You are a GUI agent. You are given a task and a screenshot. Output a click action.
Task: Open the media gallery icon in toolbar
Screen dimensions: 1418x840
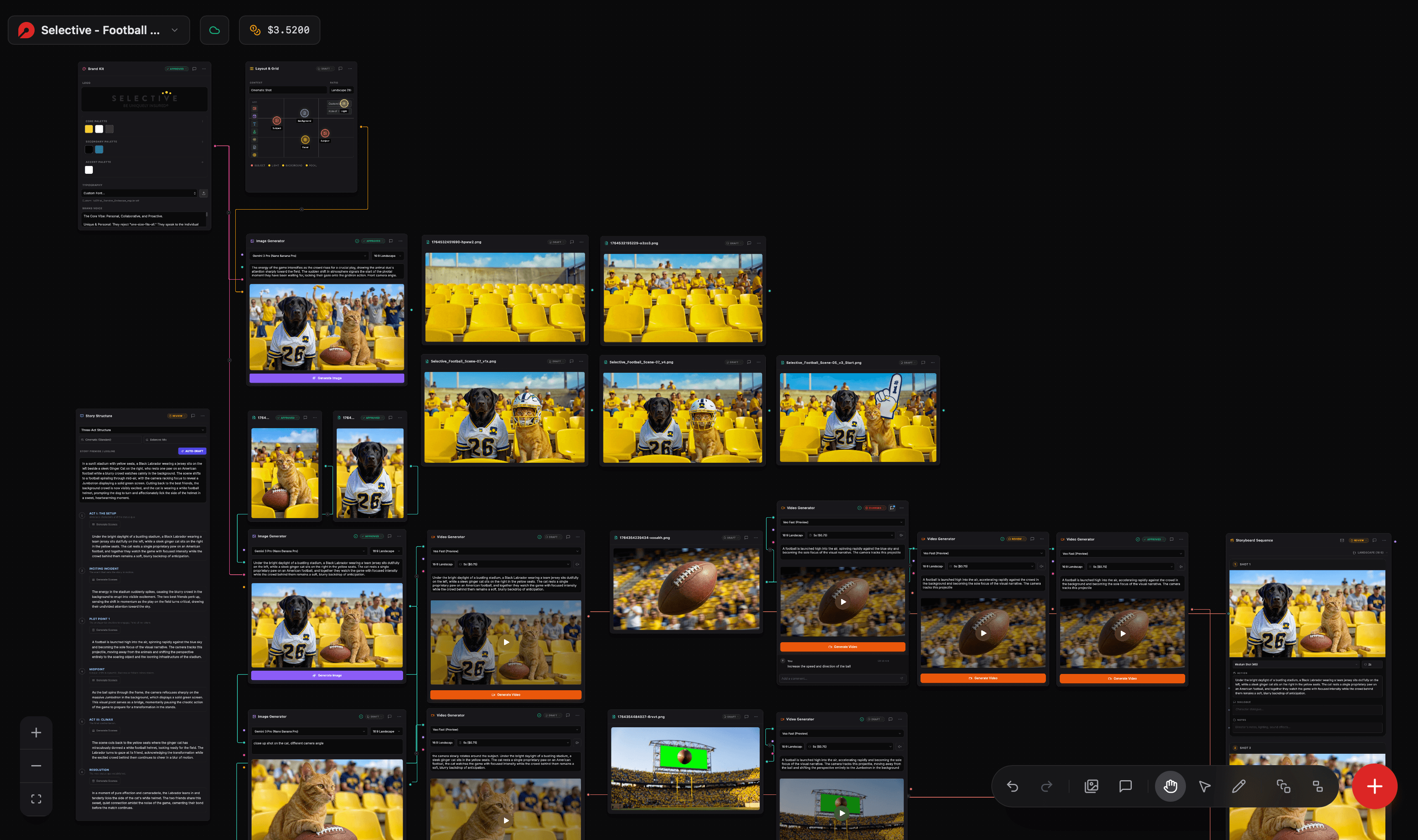(x=1091, y=786)
